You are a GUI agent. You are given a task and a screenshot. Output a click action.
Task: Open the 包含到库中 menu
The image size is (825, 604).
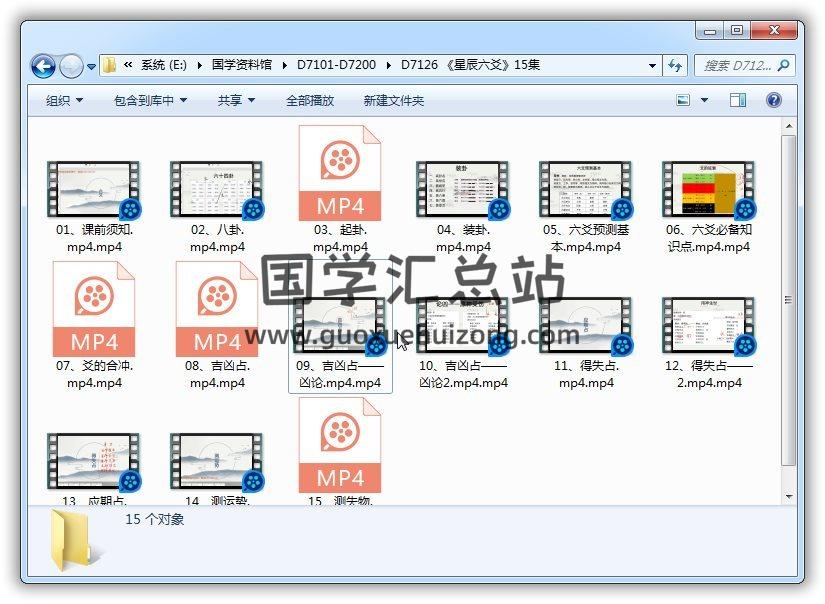coord(150,100)
